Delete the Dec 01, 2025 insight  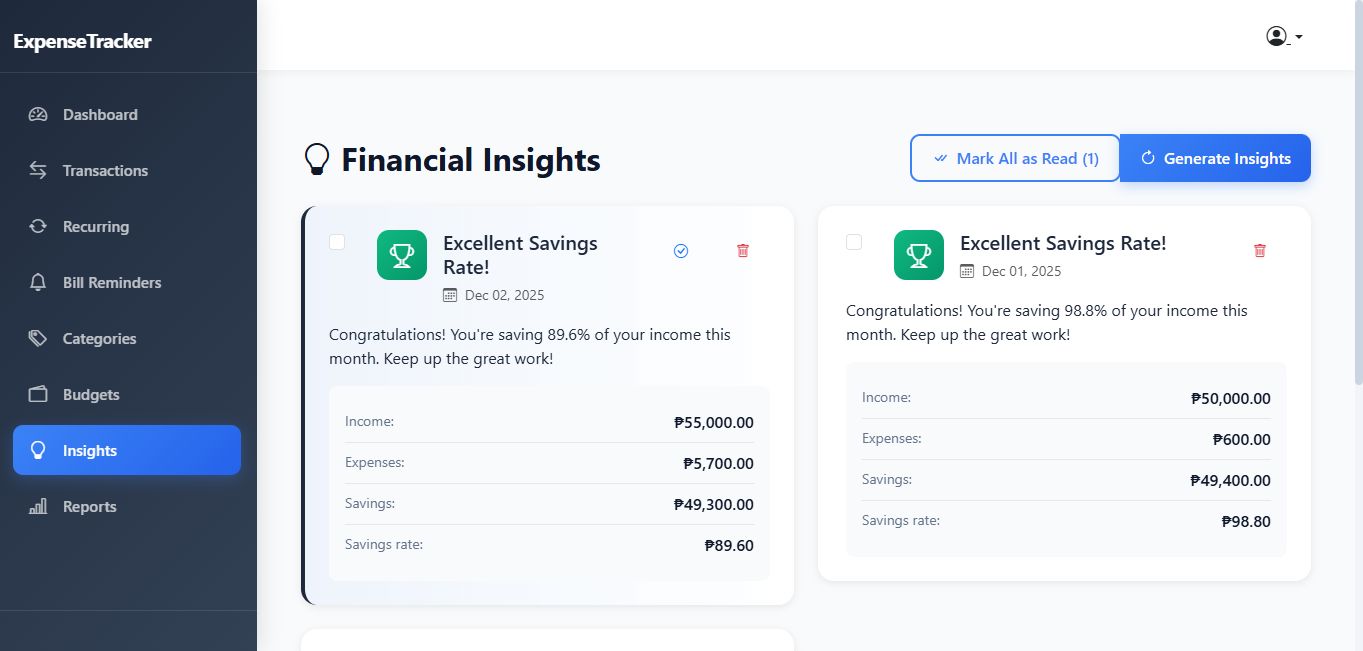[1259, 251]
